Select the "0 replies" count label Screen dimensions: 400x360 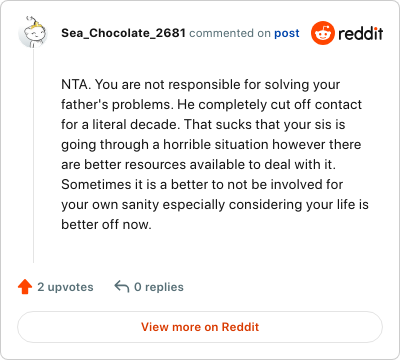(159, 287)
